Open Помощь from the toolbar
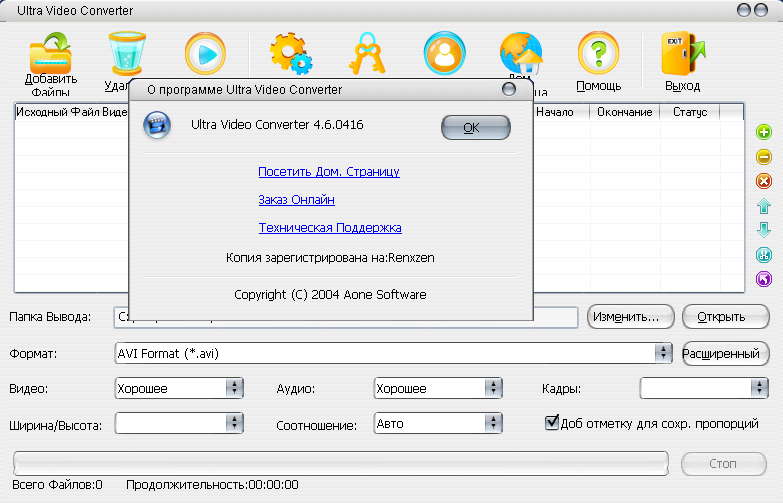Image resolution: width=783 pixels, height=503 pixels. coord(598,58)
